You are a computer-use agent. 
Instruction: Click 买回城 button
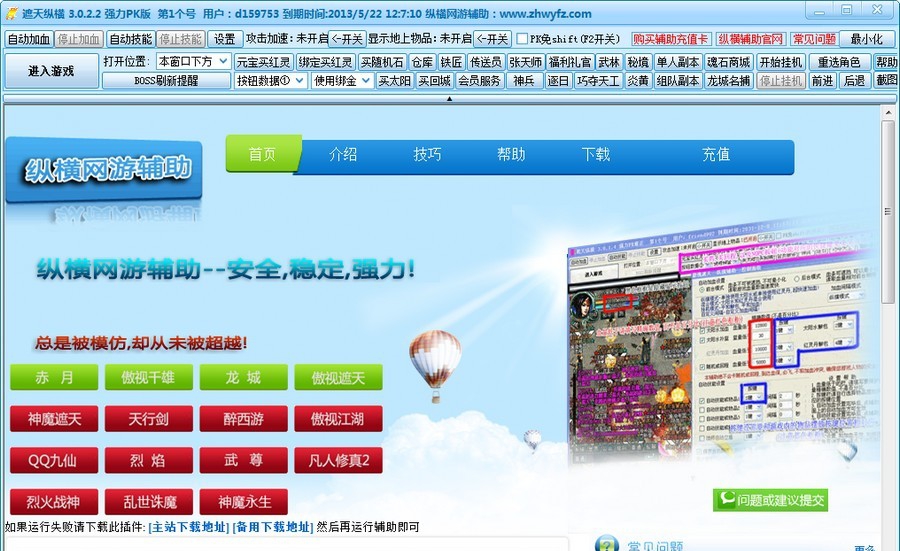(435, 80)
